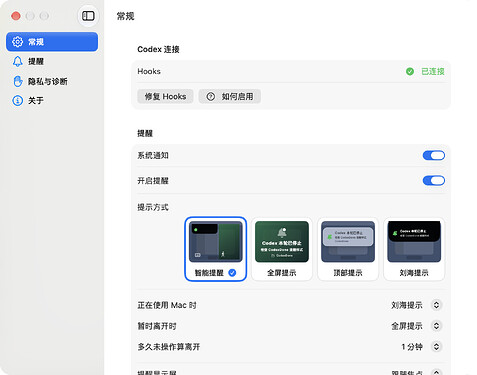The image size is (477, 375).
Task: Select the 智能提醒 mode card
Action: click(x=215, y=249)
